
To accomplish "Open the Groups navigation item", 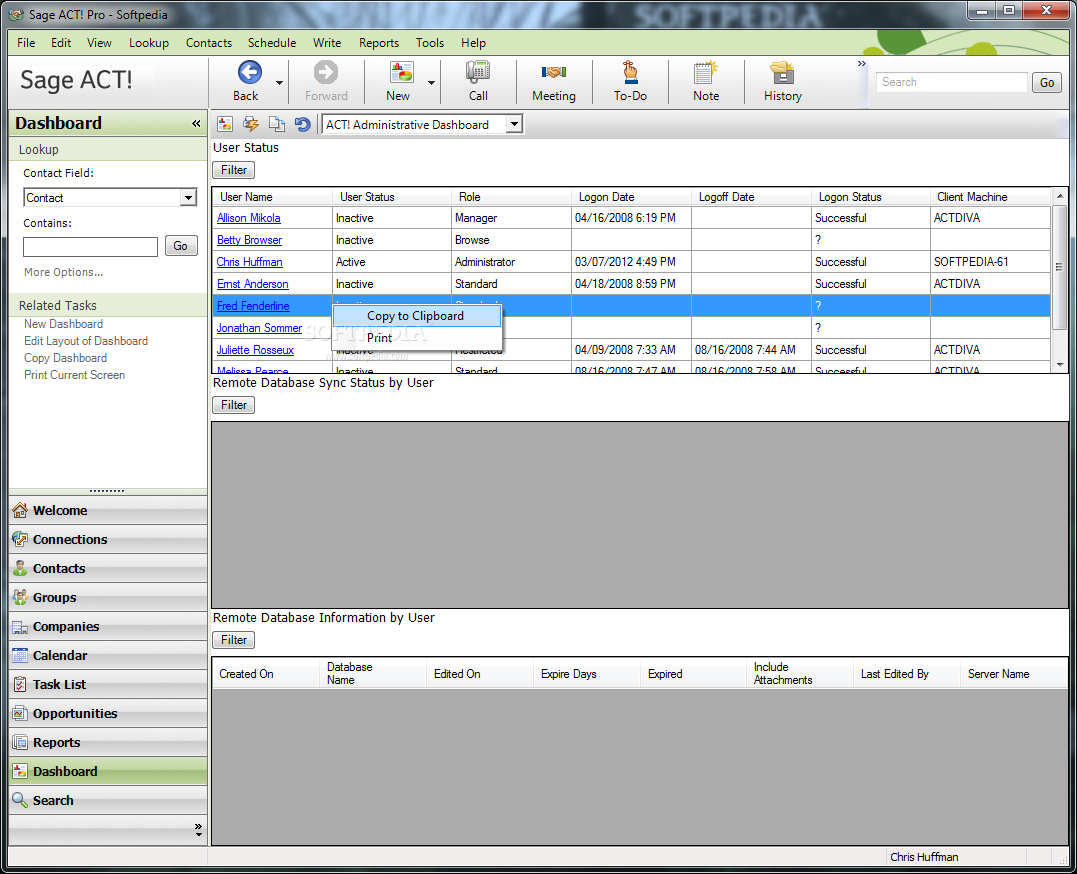I will [108, 597].
